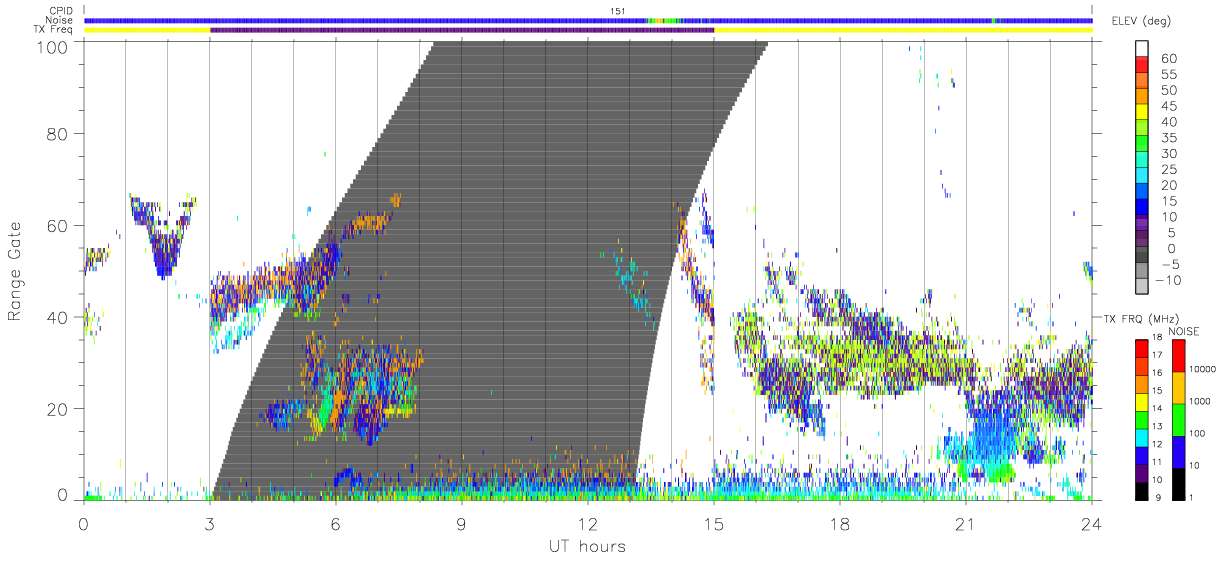Click the x-axis tick label '15'
Screen dimensions: 1228x567
pyautogui.click(x=714, y=523)
